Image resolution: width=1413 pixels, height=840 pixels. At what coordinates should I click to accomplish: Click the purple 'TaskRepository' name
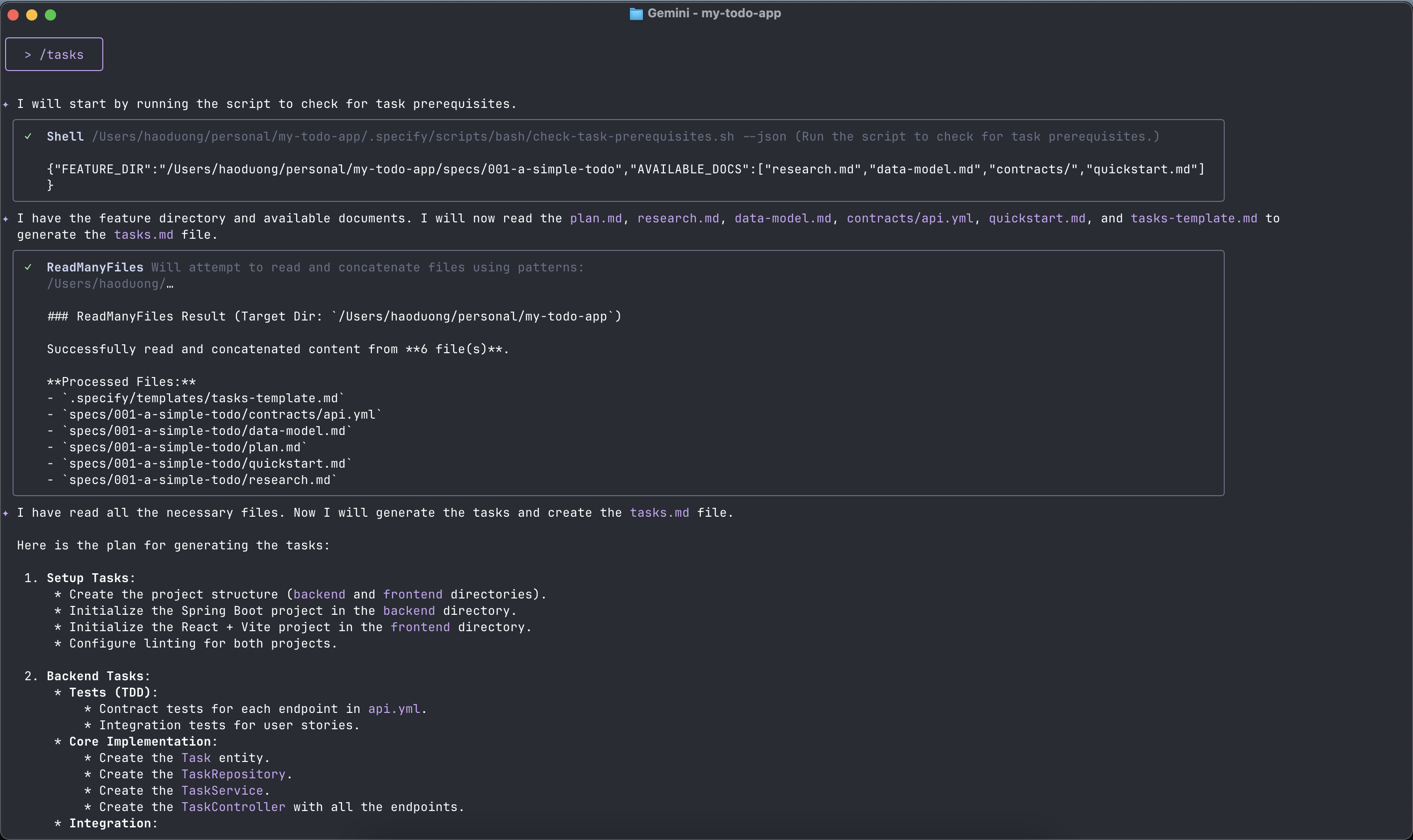coord(233,774)
